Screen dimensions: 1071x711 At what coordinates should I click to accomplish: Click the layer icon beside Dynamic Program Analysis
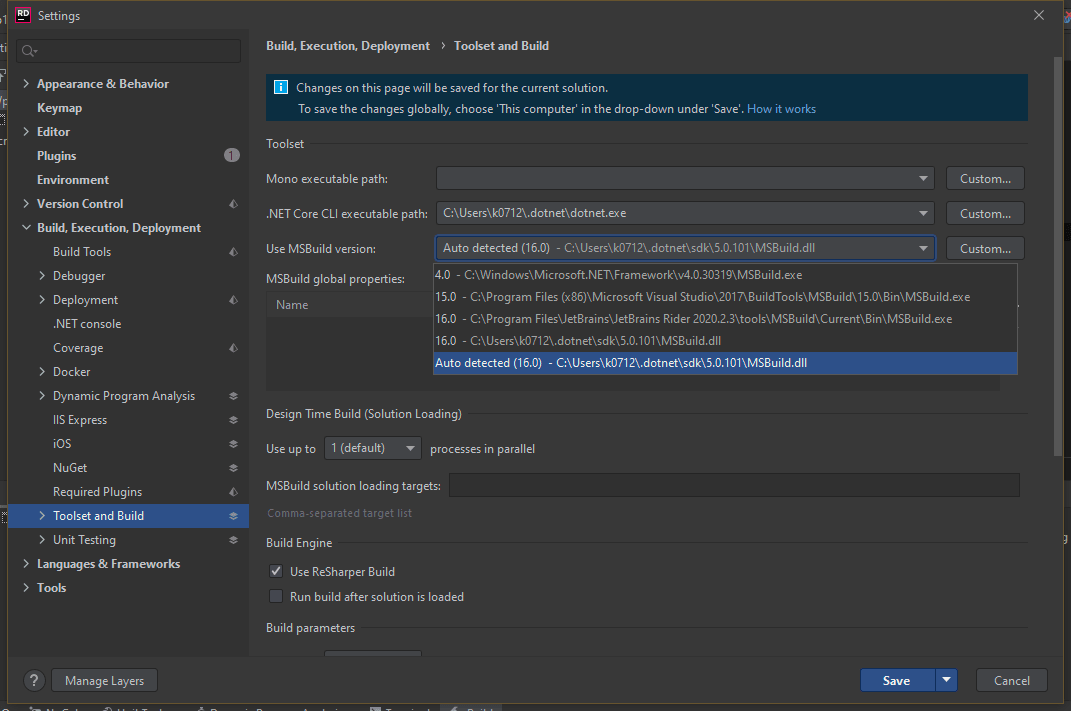(234, 396)
